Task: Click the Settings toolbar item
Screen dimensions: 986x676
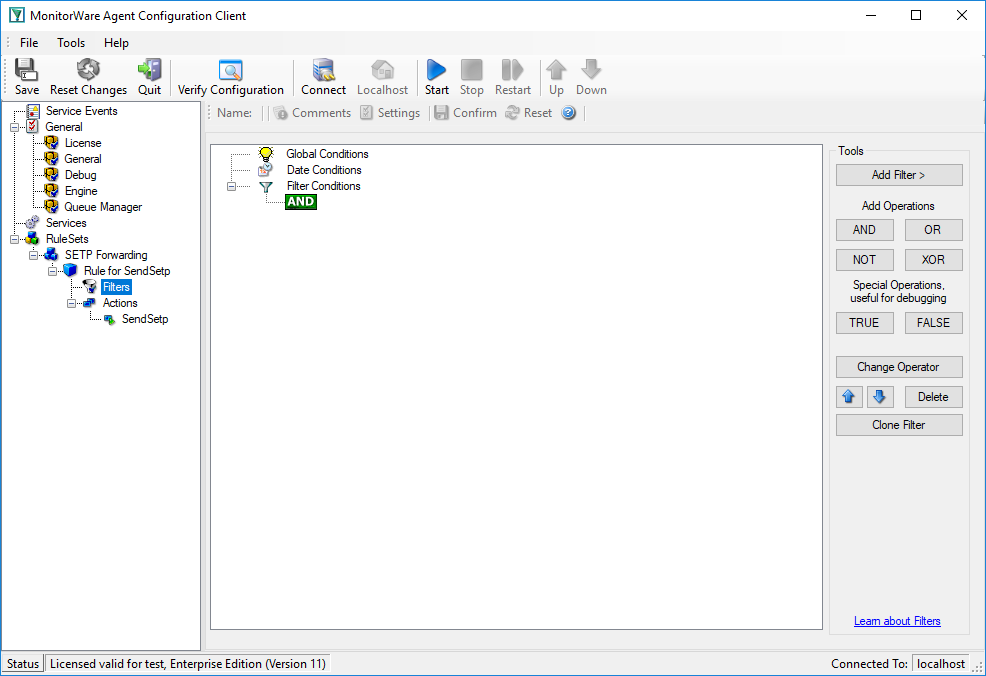Action: pyautogui.click(x=390, y=113)
